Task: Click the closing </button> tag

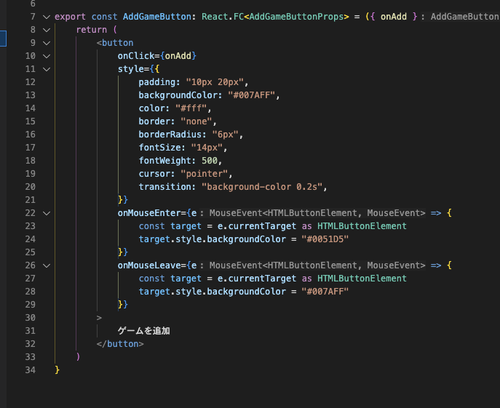Action: (120, 344)
